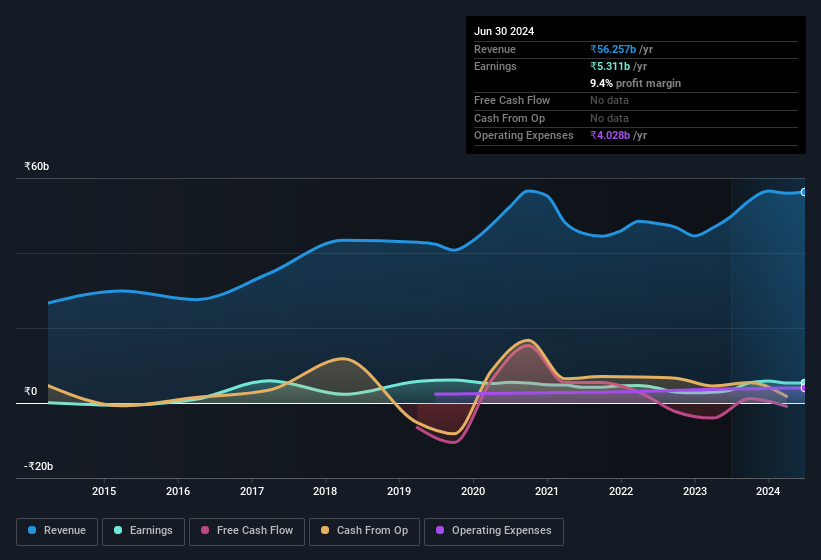
Task: Click the 2016 x-axis label
Action: [178, 491]
